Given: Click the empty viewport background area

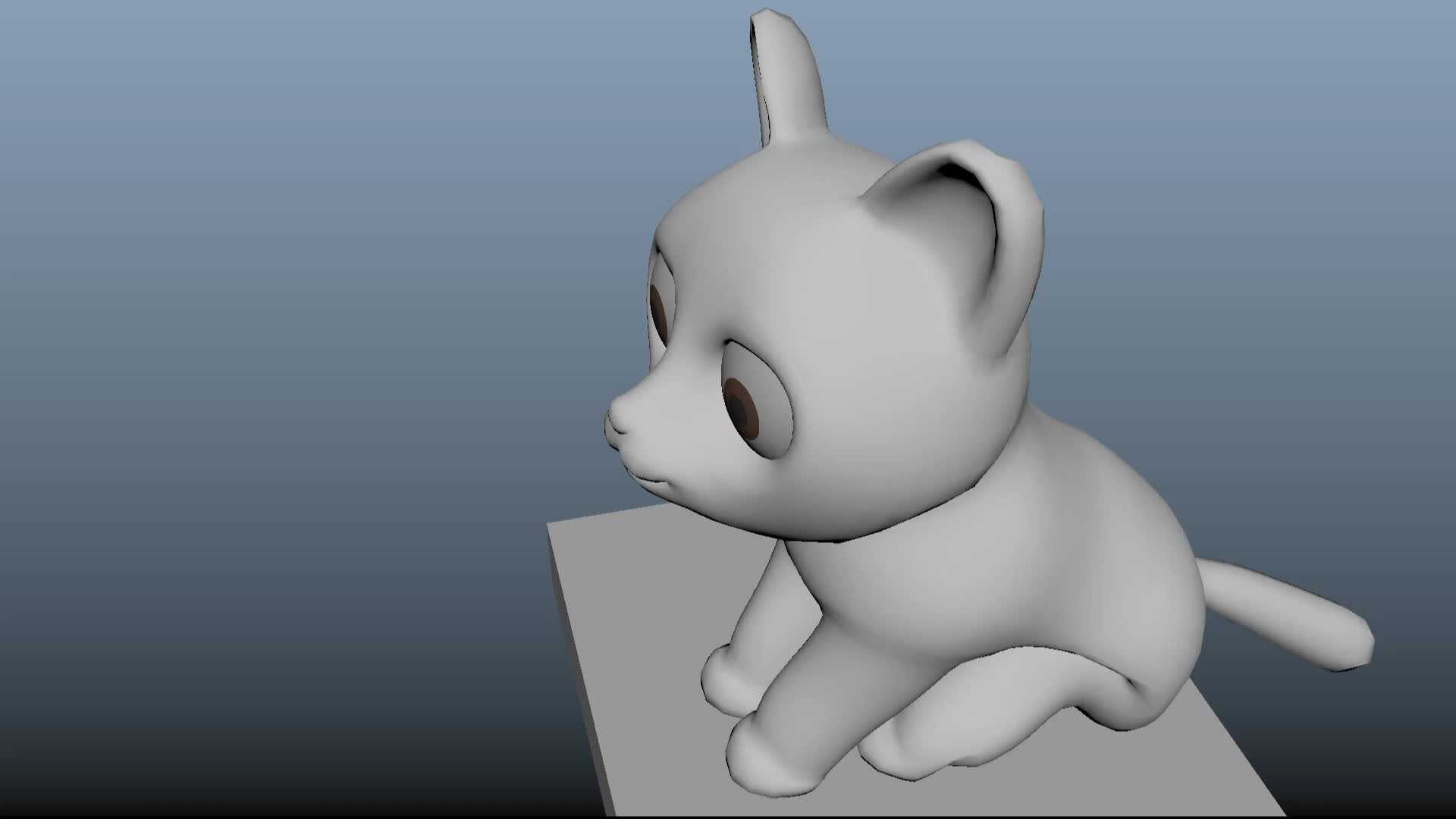Looking at the screenshot, I should (x=227, y=303).
